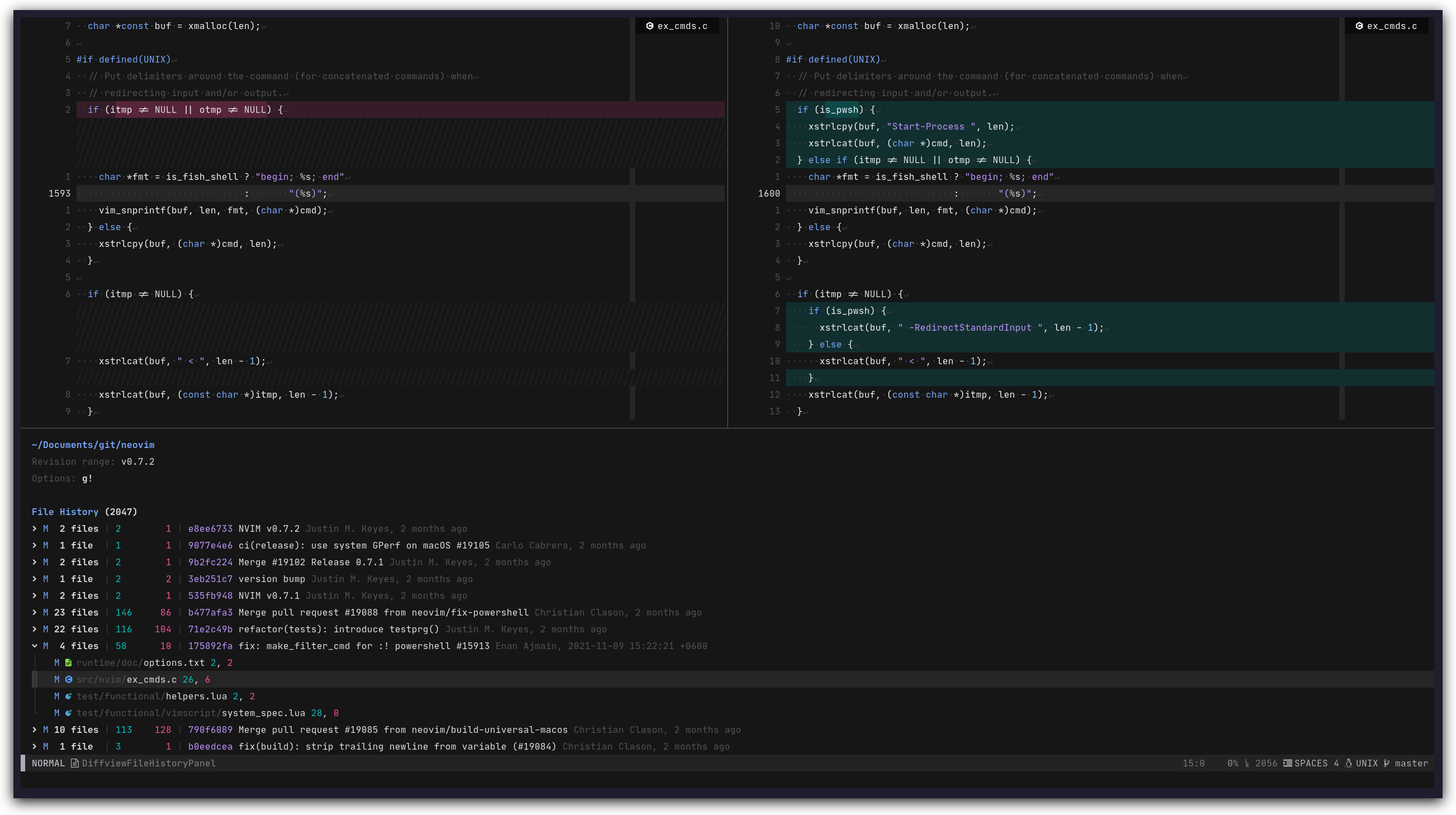The height and width of the screenshot is (815, 1456).
Task: Expand commit 71e2c49b refactor(tests) testprg
Action: click(35, 629)
